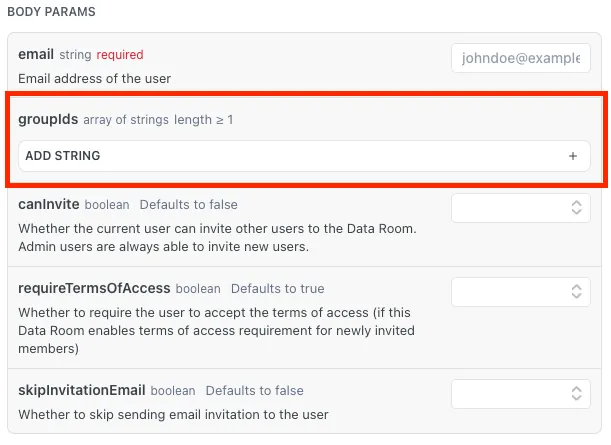Click the 'array of strings' type label
Image resolution: width=611 pixels, height=445 pixels.
pyautogui.click(x=126, y=120)
